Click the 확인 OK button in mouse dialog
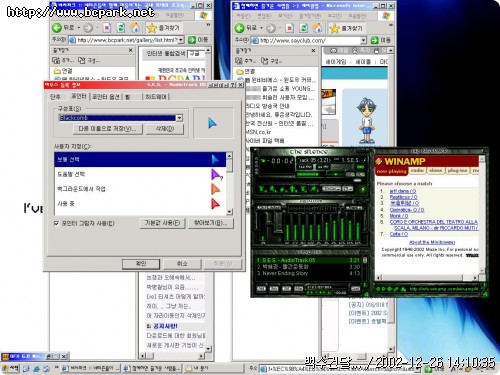 [141, 264]
